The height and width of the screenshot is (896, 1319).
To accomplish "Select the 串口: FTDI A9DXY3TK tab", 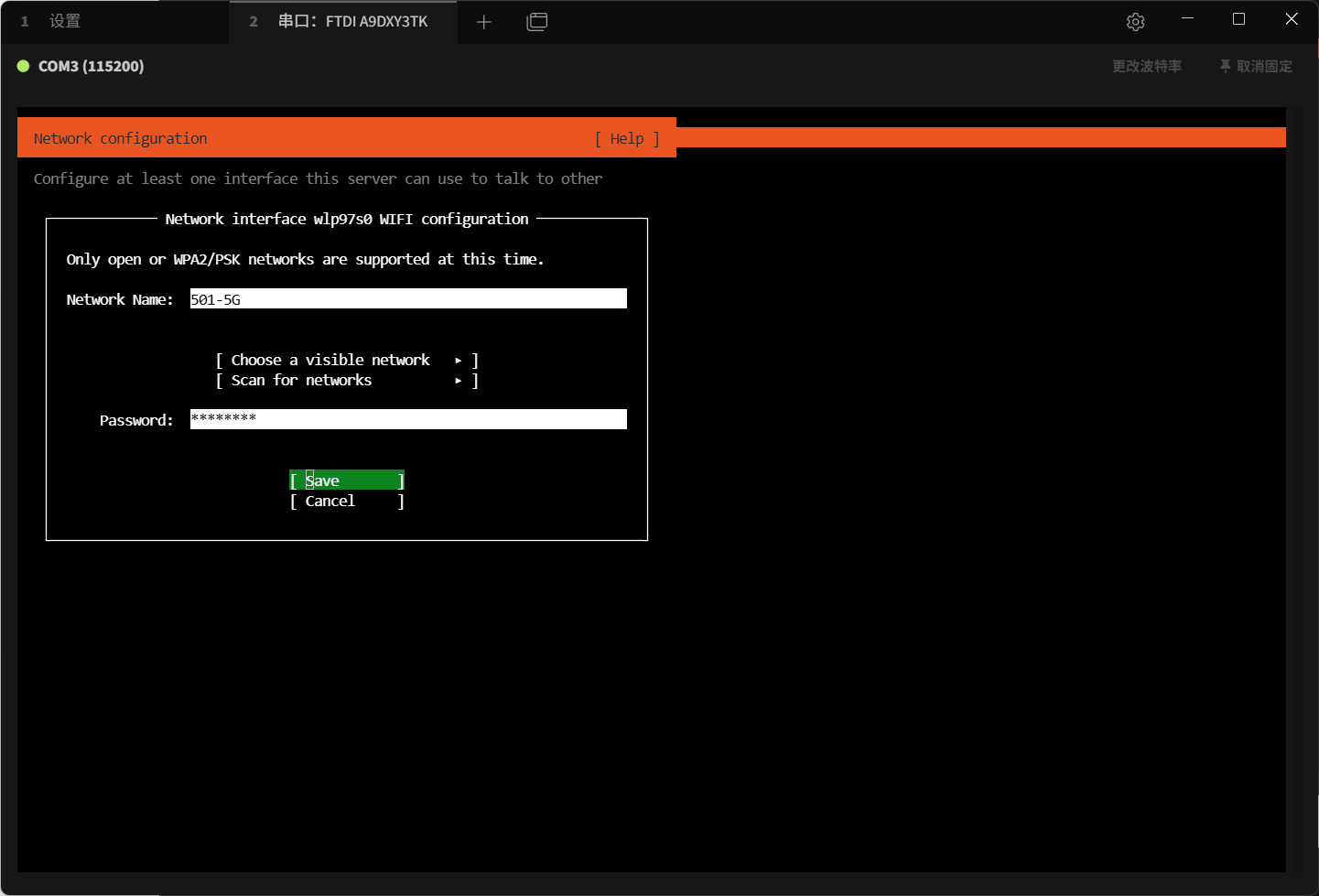I will [352, 21].
